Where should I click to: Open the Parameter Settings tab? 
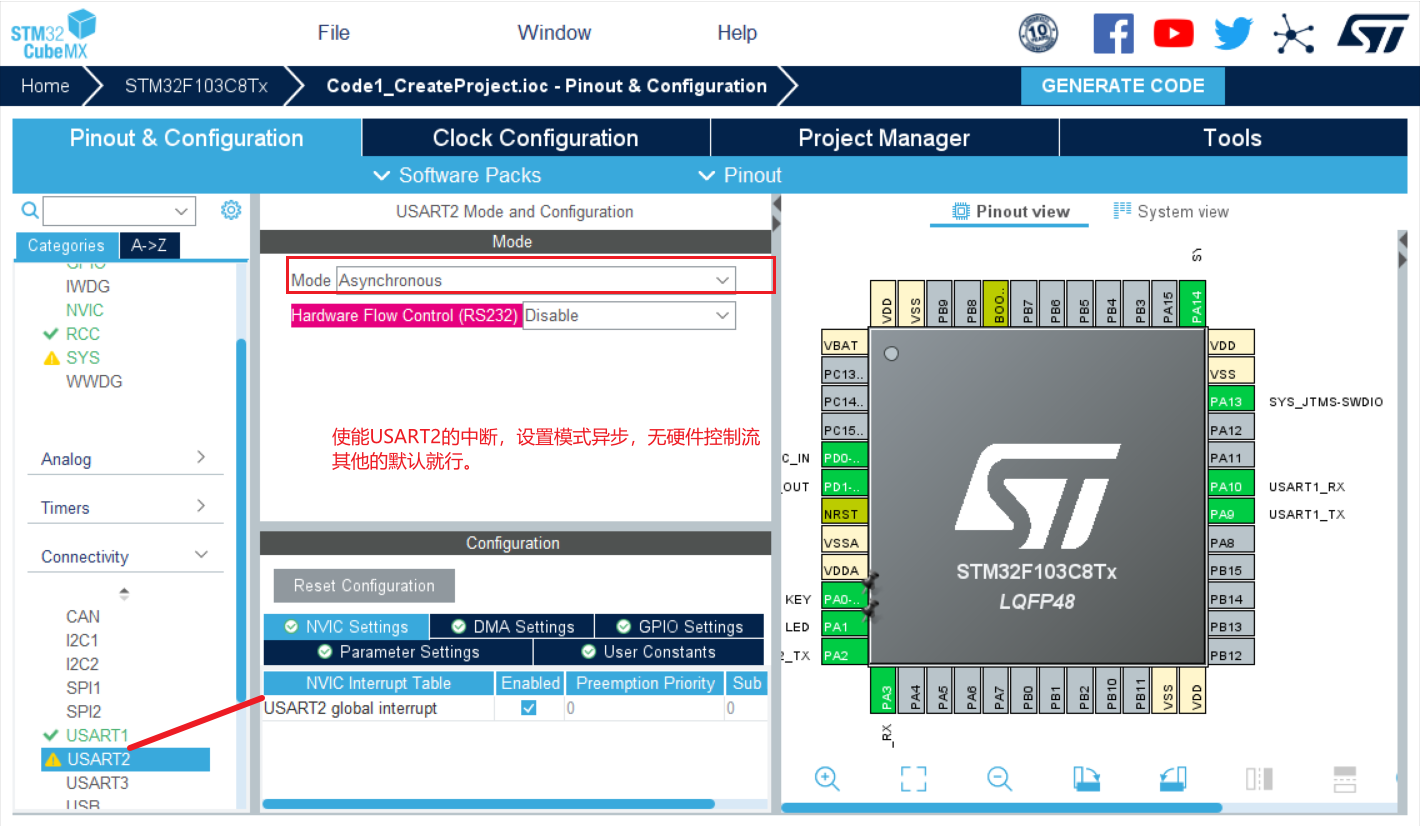click(x=398, y=652)
